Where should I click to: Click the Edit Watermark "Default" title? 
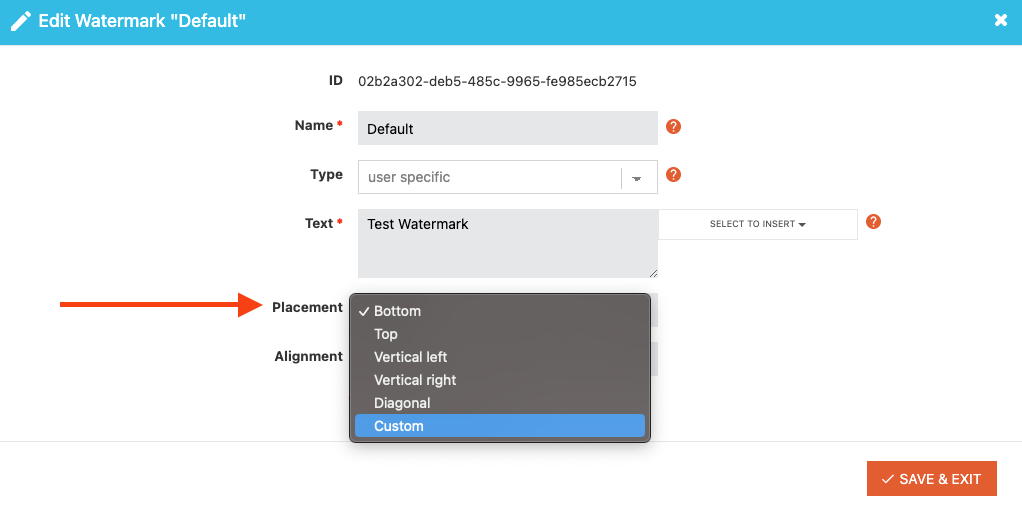142,21
